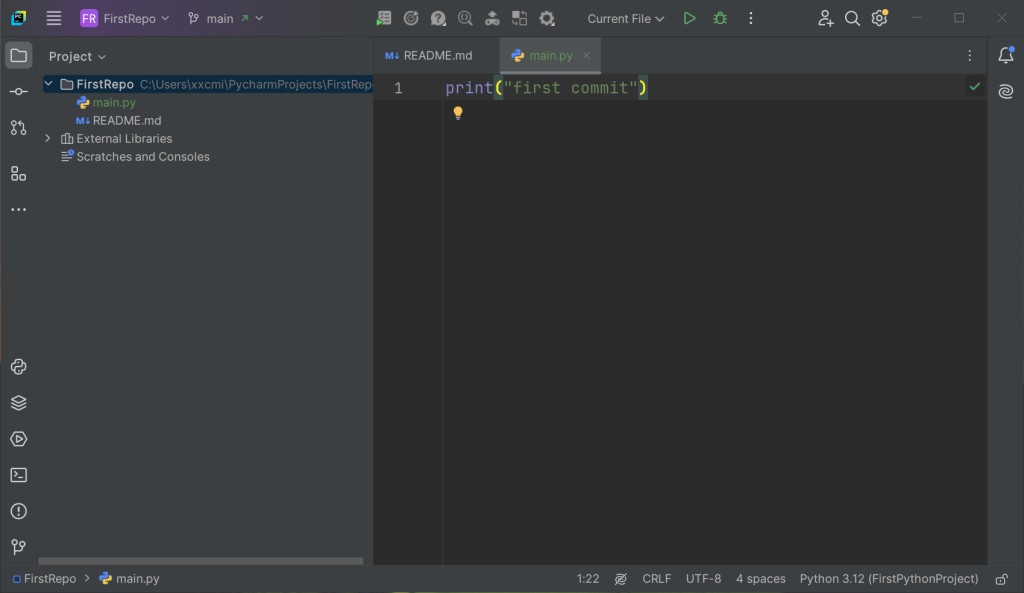Toggle read-only lock in the status bar
The image size is (1024, 593).
tap(1001, 579)
